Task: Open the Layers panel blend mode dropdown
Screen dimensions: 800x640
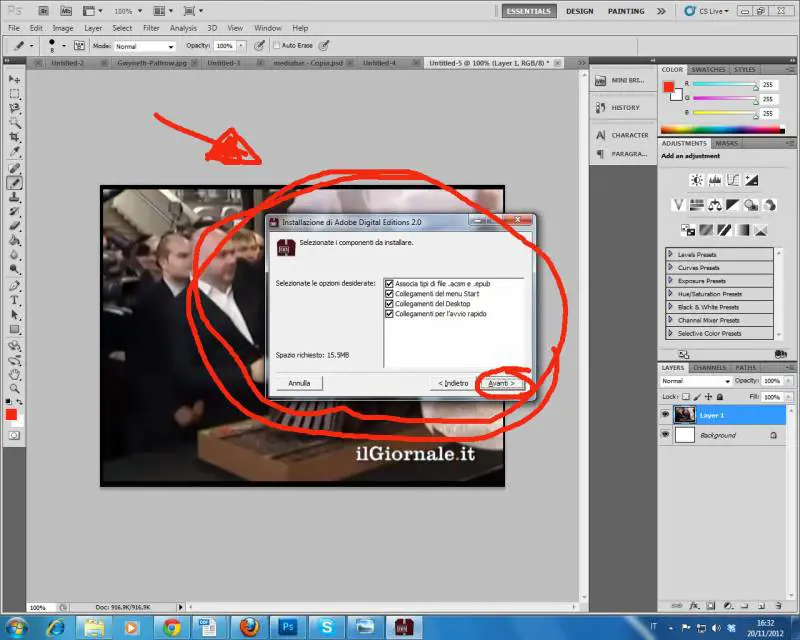Action: tap(695, 381)
